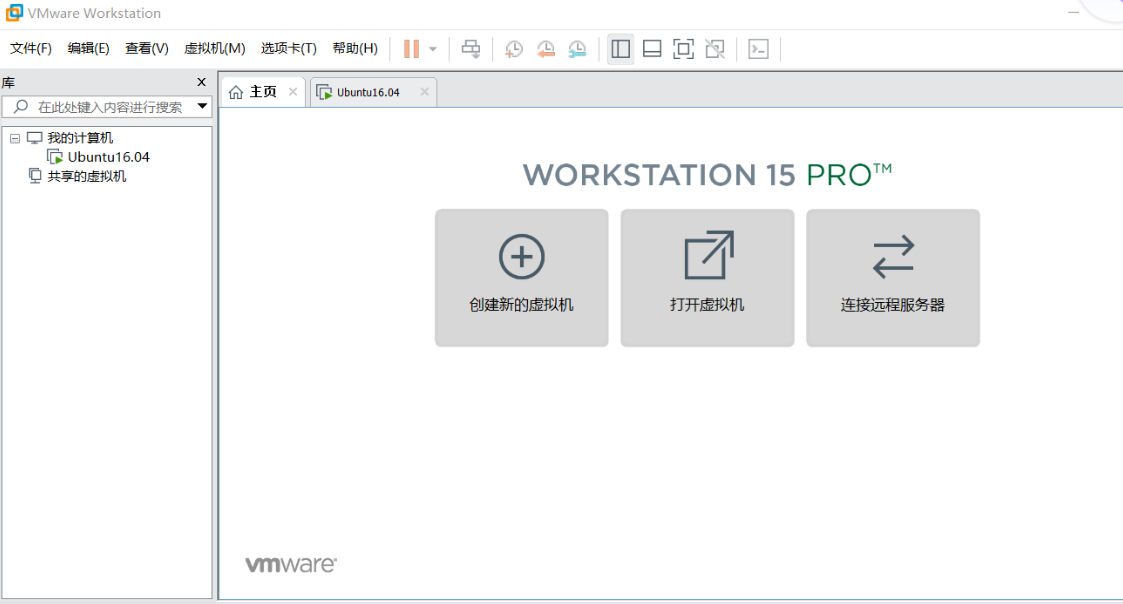Screen dimensions: 1123x604
Task: Close the 库 library panel
Action: tap(201, 82)
